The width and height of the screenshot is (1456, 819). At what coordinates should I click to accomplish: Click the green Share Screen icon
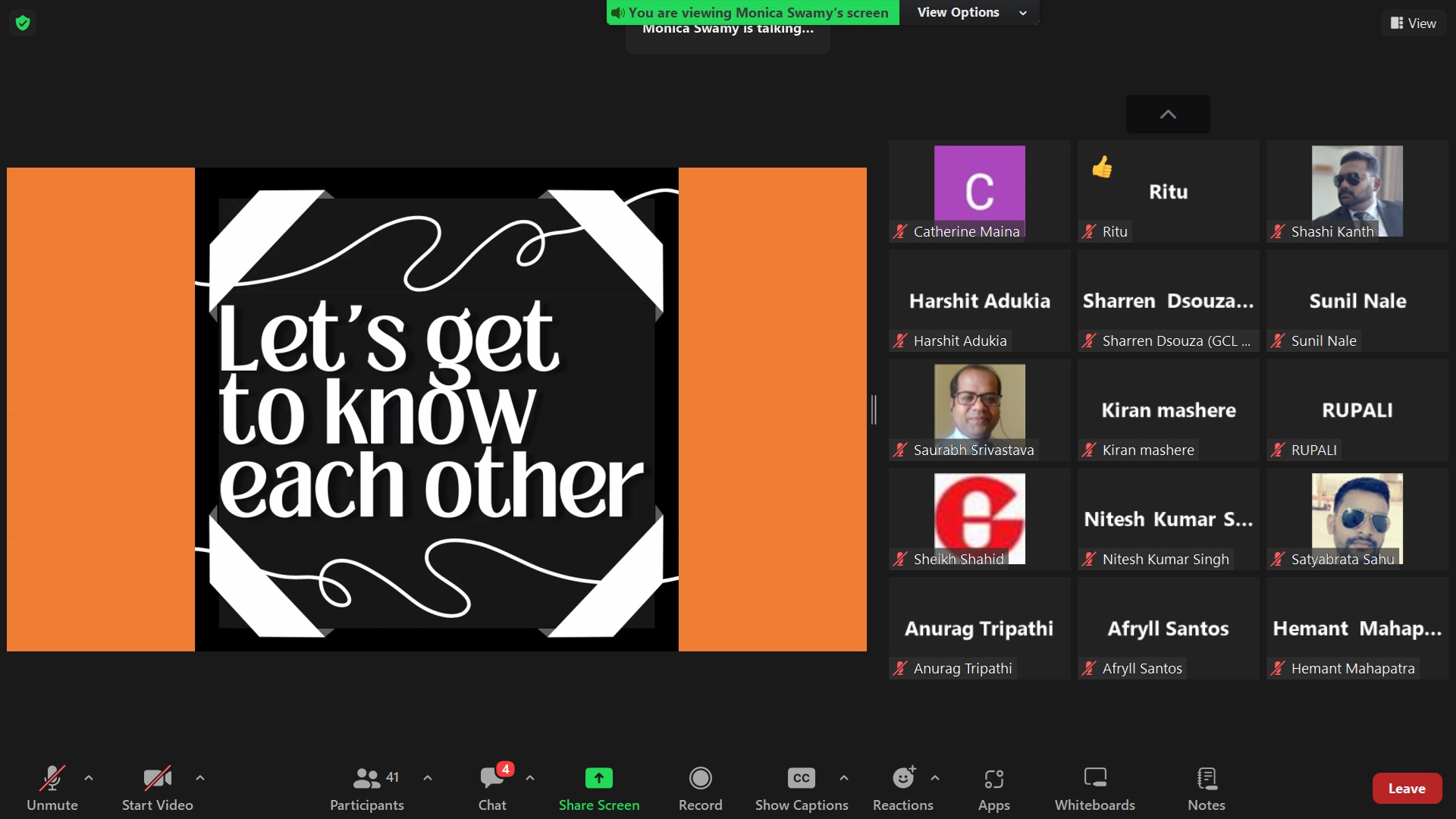click(x=598, y=779)
